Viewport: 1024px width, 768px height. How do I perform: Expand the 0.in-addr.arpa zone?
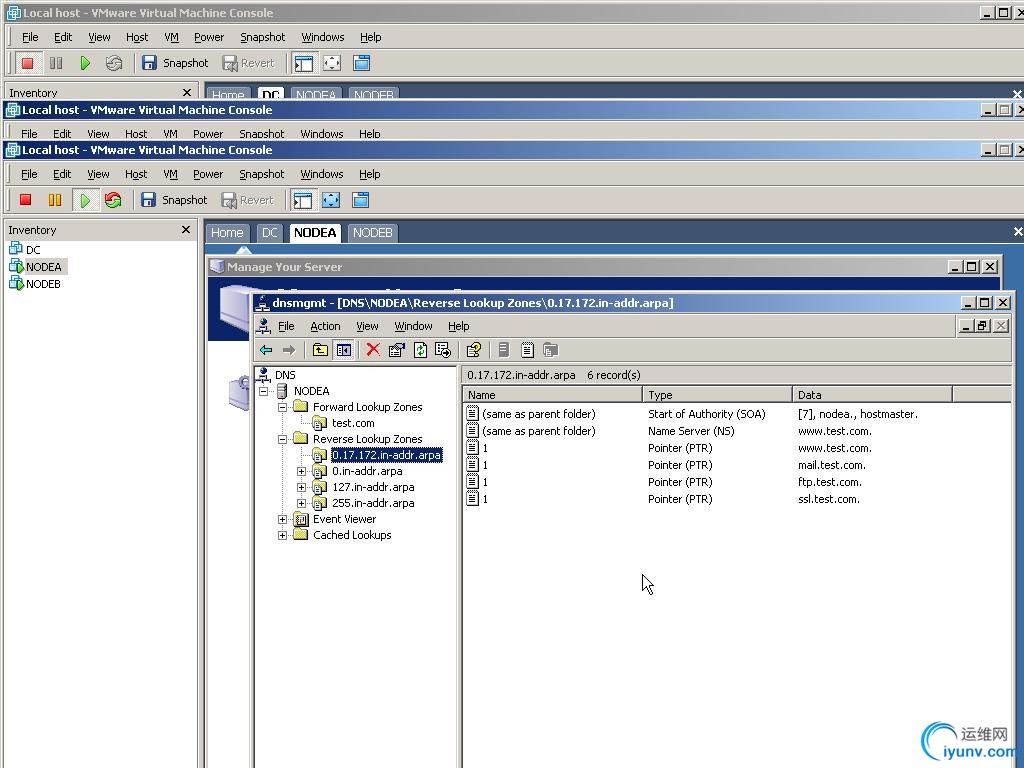coord(301,471)
